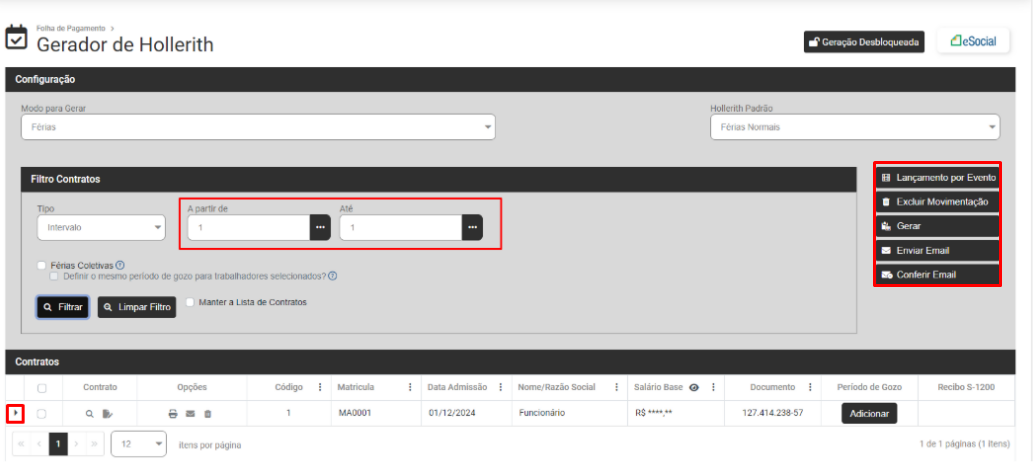Screen dimensions: 1033x471
Task: Click the print icon in the Opções column
Action: click(x=173, y=413)
